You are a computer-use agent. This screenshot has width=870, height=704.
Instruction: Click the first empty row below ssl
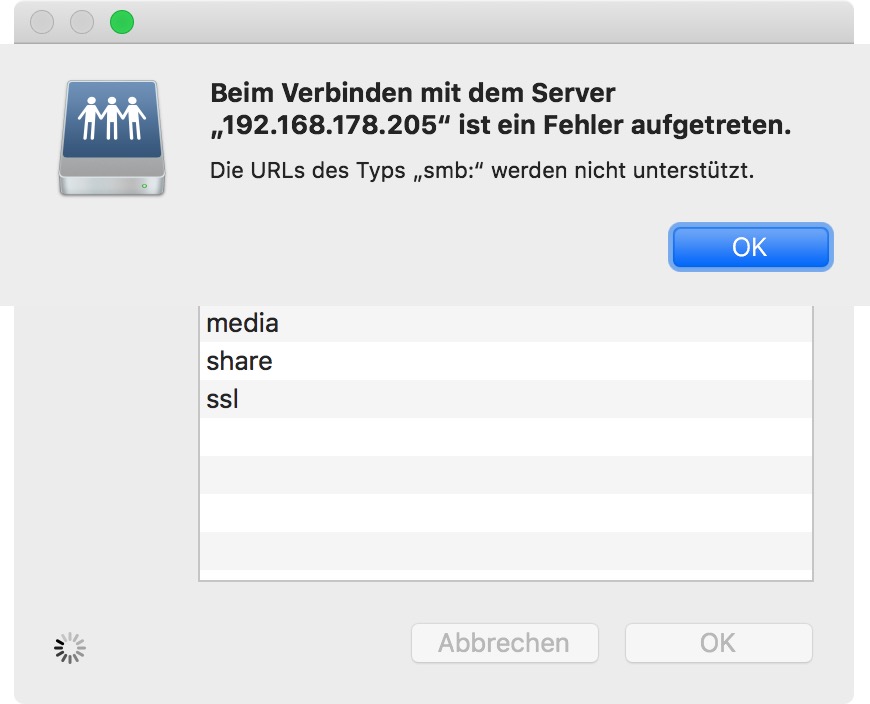505,437
